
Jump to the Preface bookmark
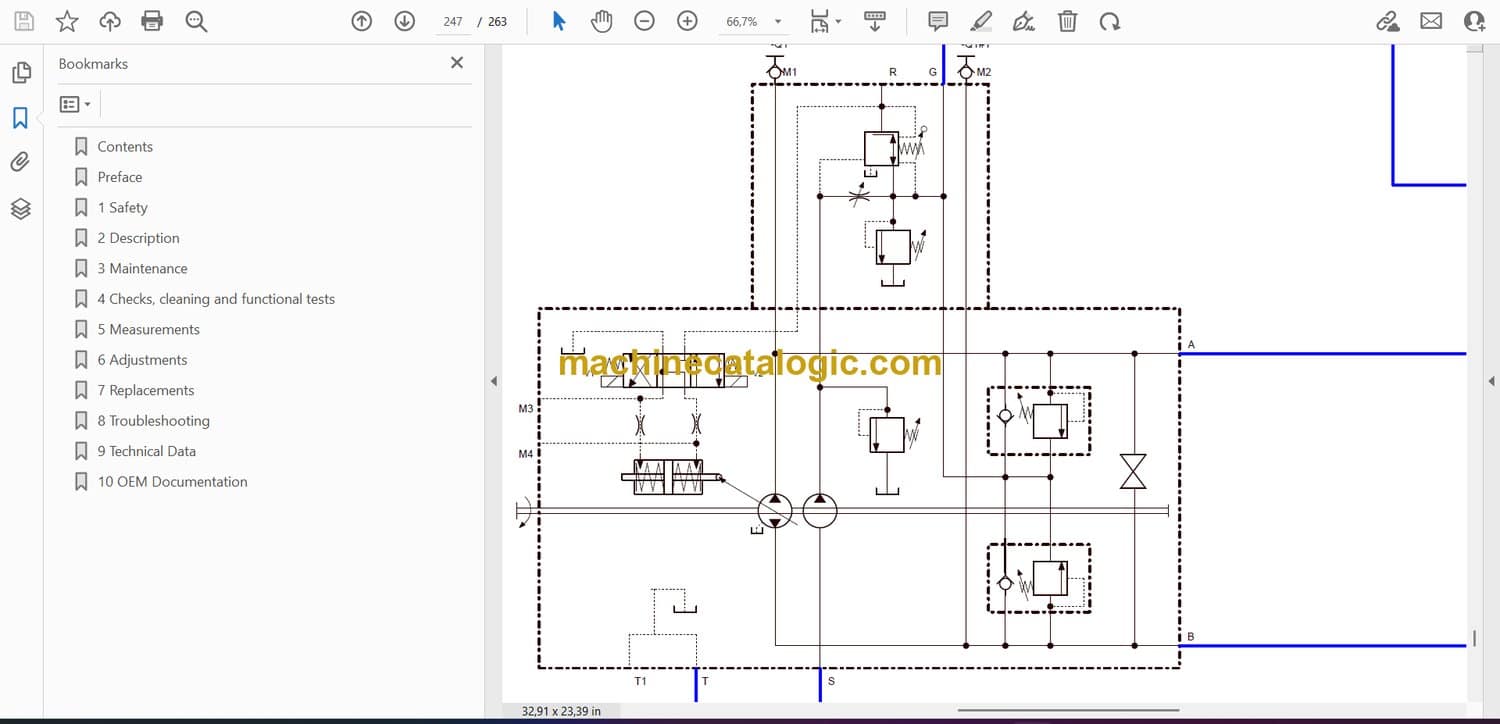[120, 177]
